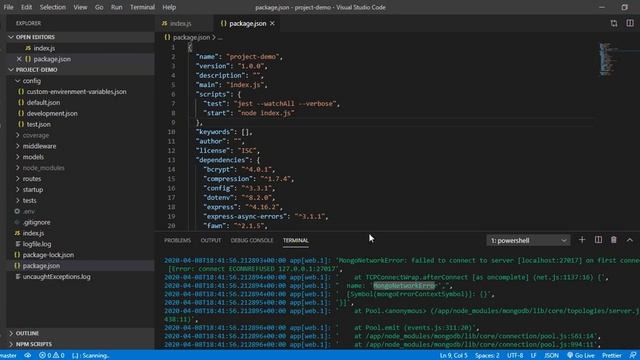Viewport: 640px width, 360px height.
Task: Open development.json file
Action: (52, 113)
